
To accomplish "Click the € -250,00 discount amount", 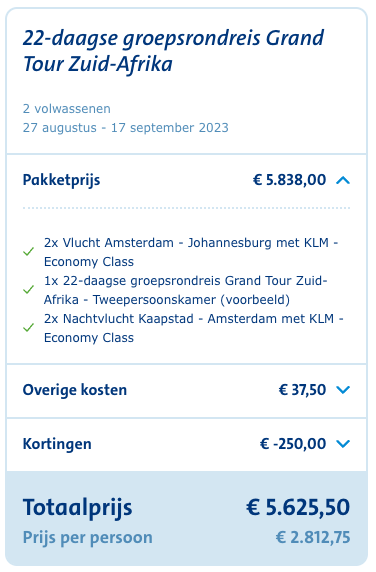I will 293,444.
